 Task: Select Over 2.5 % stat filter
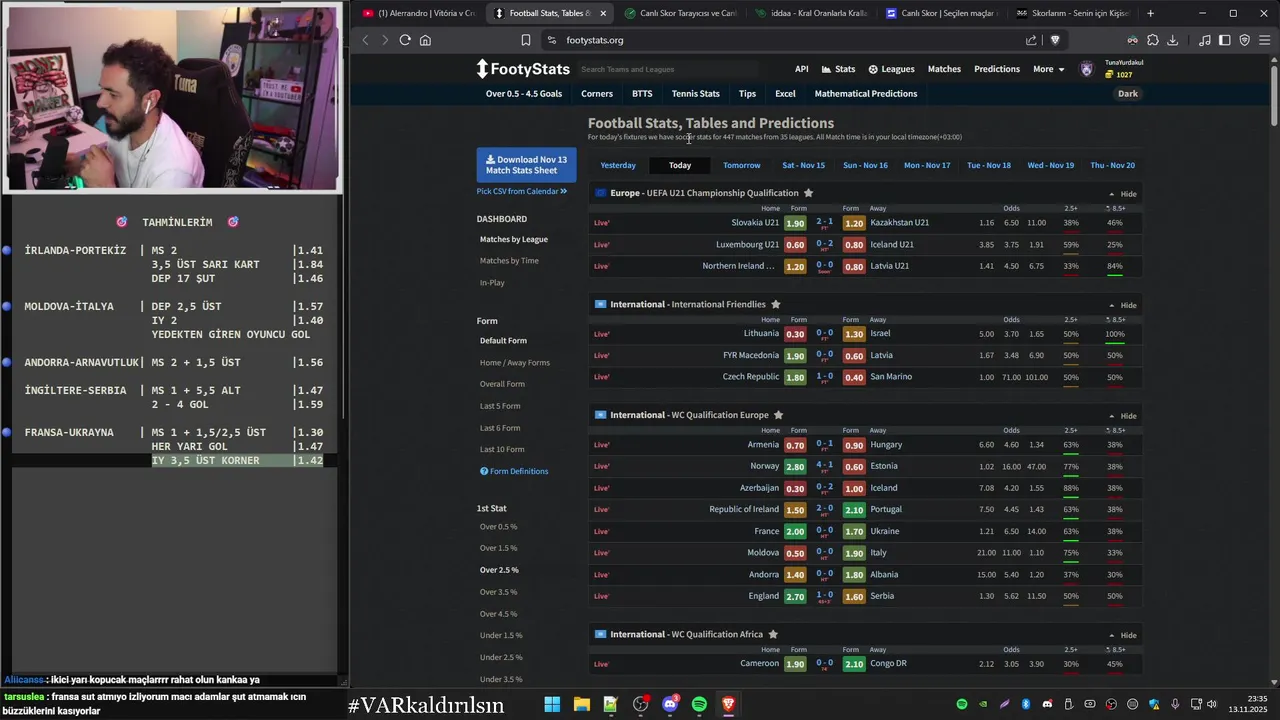pos(499,570)
